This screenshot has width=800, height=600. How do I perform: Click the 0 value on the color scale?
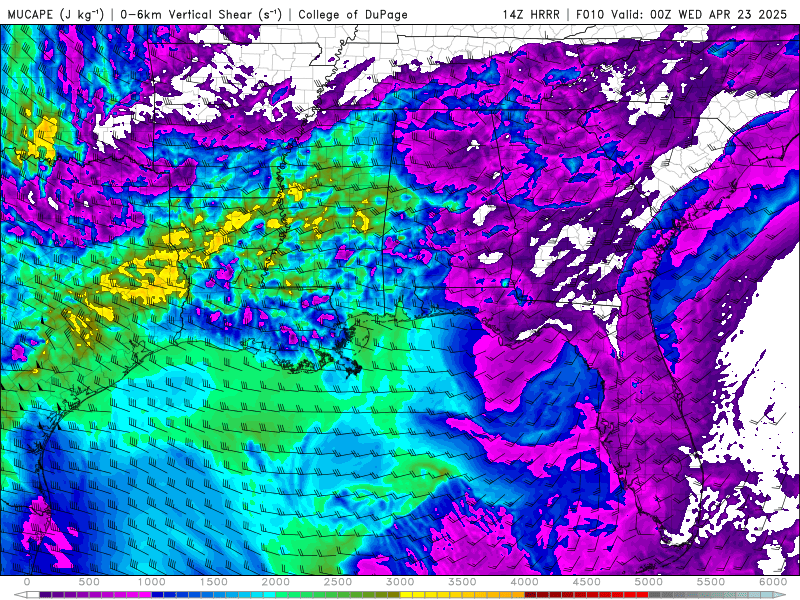pyautogui.click(x=27, y=582)
